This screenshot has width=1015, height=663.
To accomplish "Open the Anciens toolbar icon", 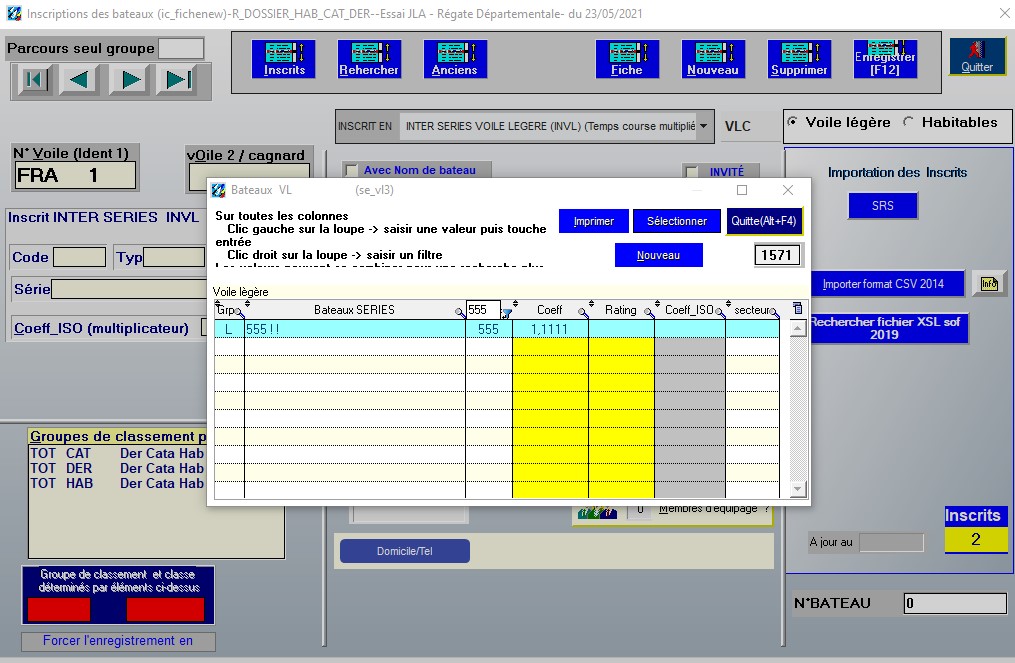I will click(454, 59).
